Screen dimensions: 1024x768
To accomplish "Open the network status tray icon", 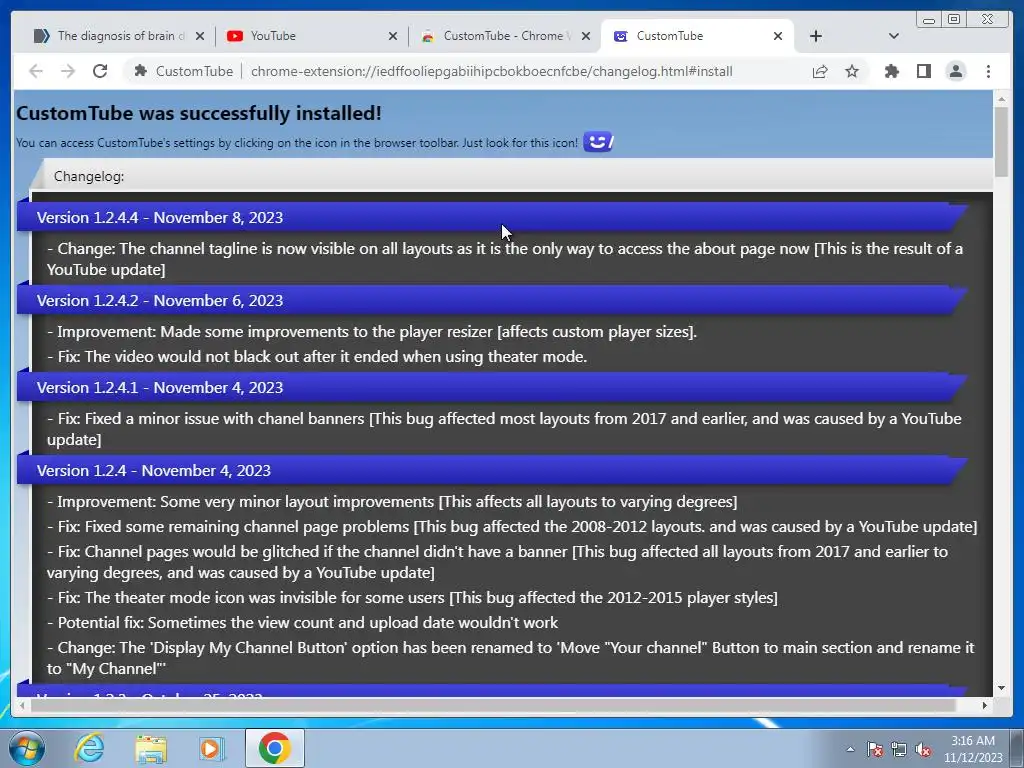I will [899, 749].
